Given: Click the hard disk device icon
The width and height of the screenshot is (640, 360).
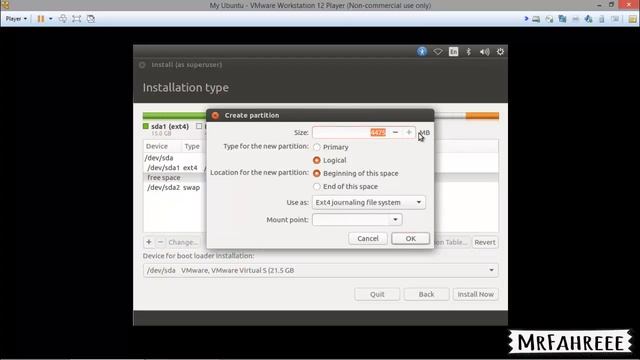Looking at the screenshot, I should [536, 19].
